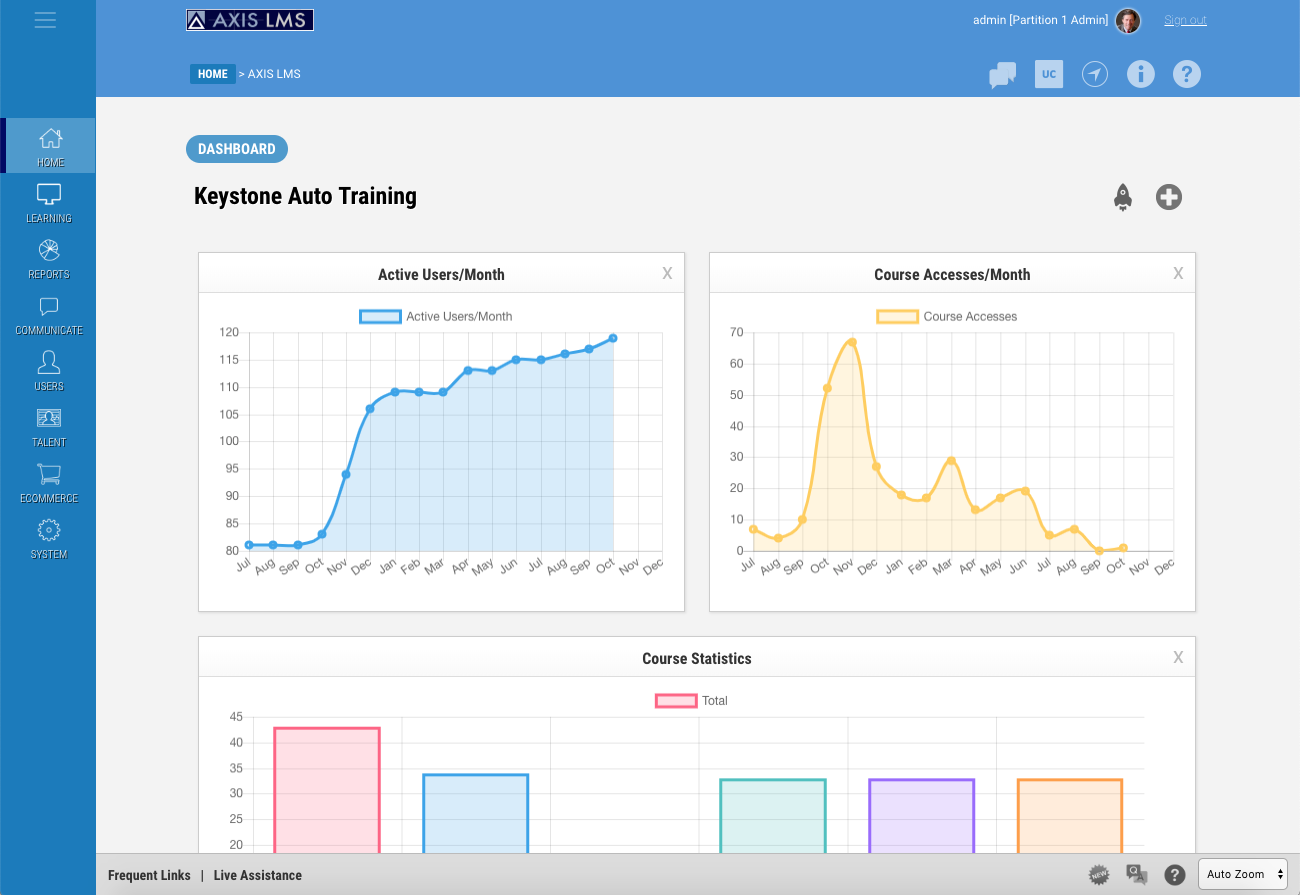Image resolution: width=1300 pixels, height=895 pixels.
Task: Toggle the Course Accesses legend series
Action: pyautogui.click(x=947, y=316)
